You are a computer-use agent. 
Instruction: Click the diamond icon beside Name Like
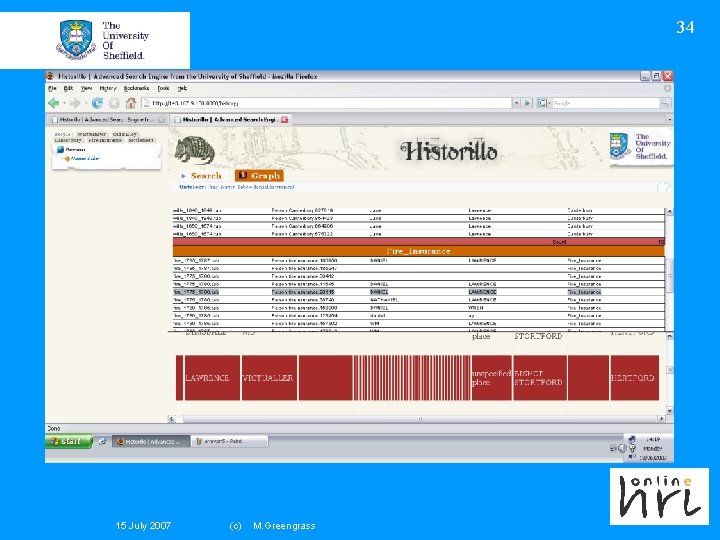click(67, 159)
